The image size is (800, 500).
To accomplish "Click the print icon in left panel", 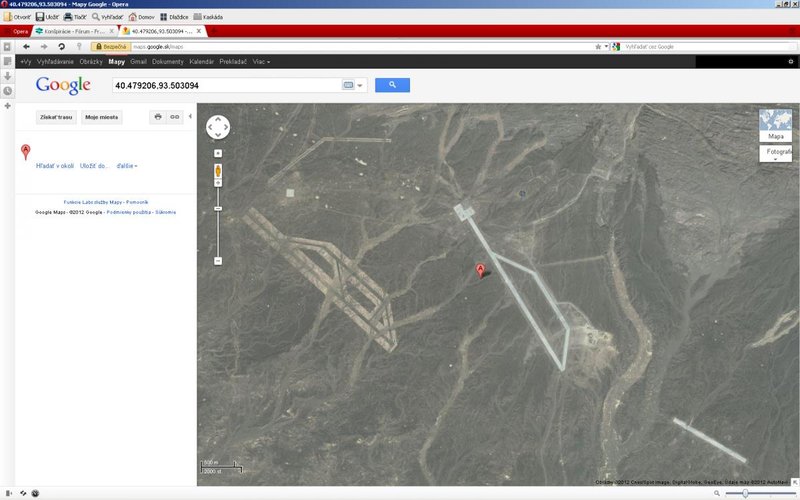I will [x=158, y=117].
